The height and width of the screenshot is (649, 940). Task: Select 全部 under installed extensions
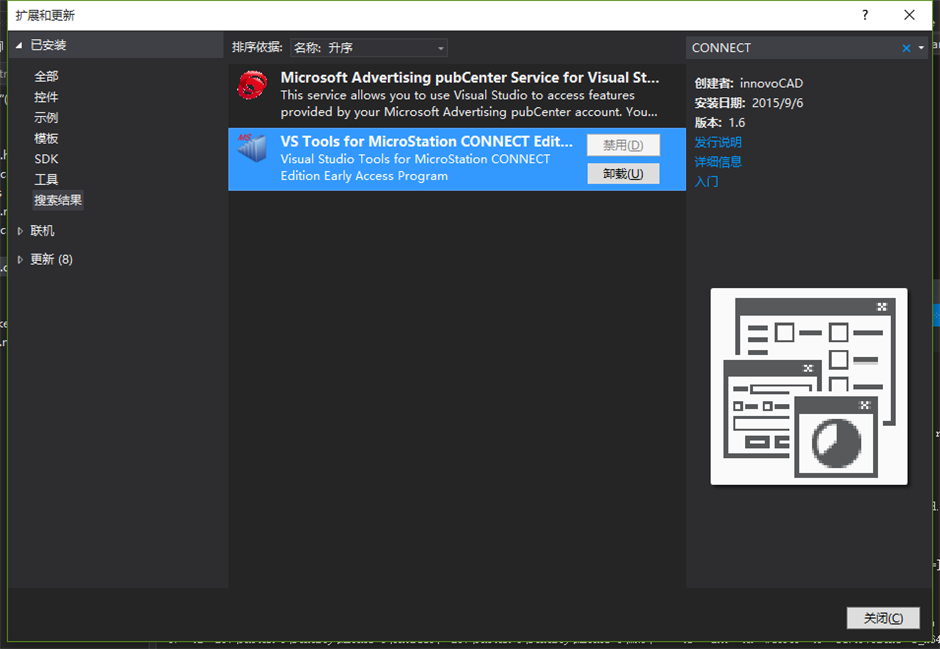pos(46,76)
